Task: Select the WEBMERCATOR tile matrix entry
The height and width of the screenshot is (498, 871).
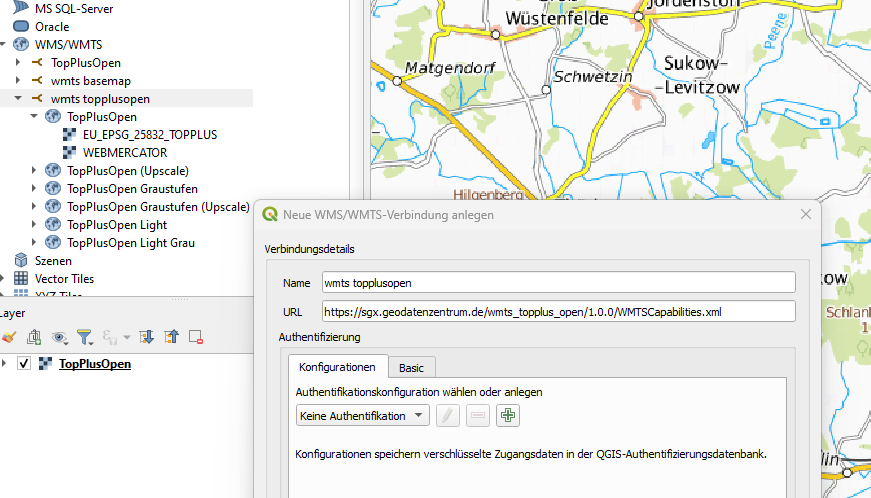Action: point(125,152)
